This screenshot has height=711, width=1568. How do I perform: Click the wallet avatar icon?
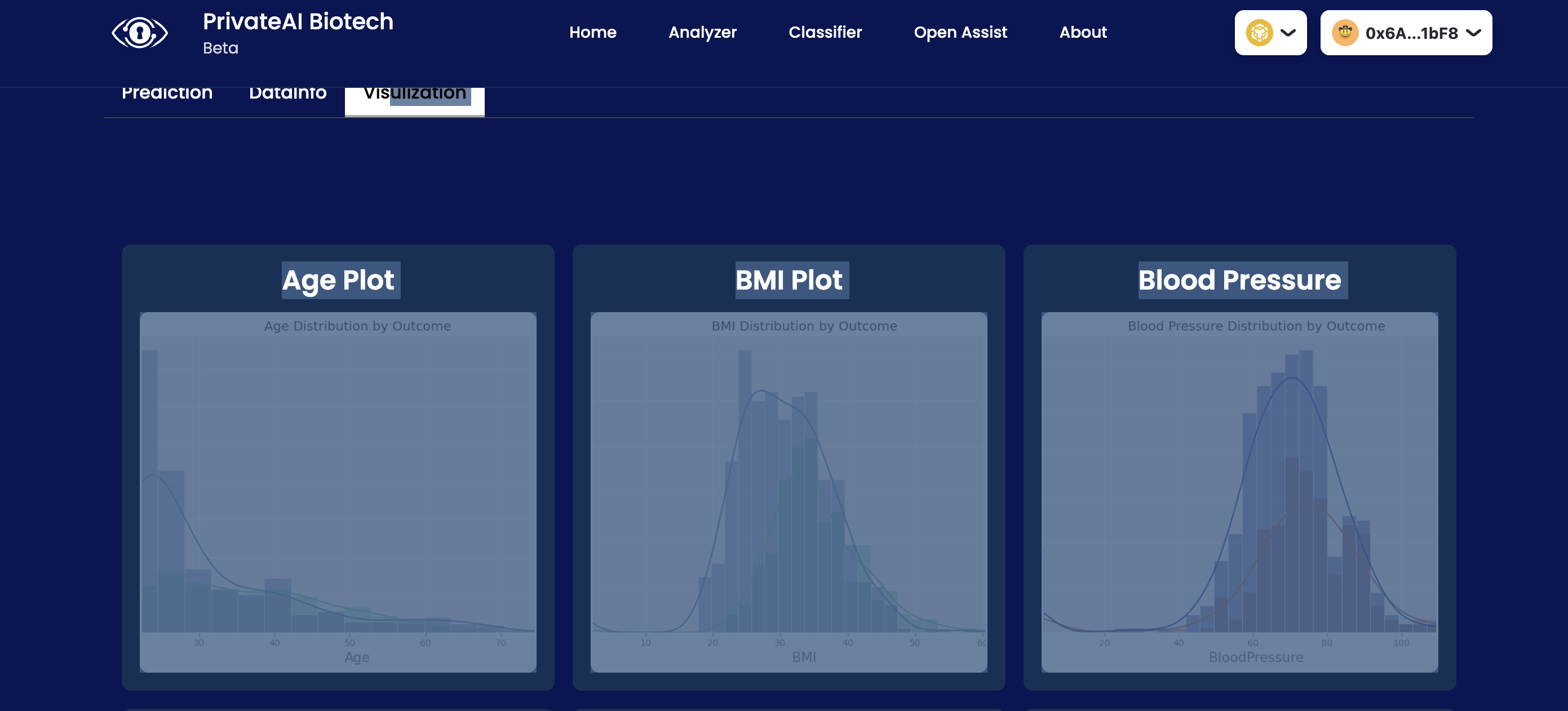pyautogui.click(x=1345, y=33)
